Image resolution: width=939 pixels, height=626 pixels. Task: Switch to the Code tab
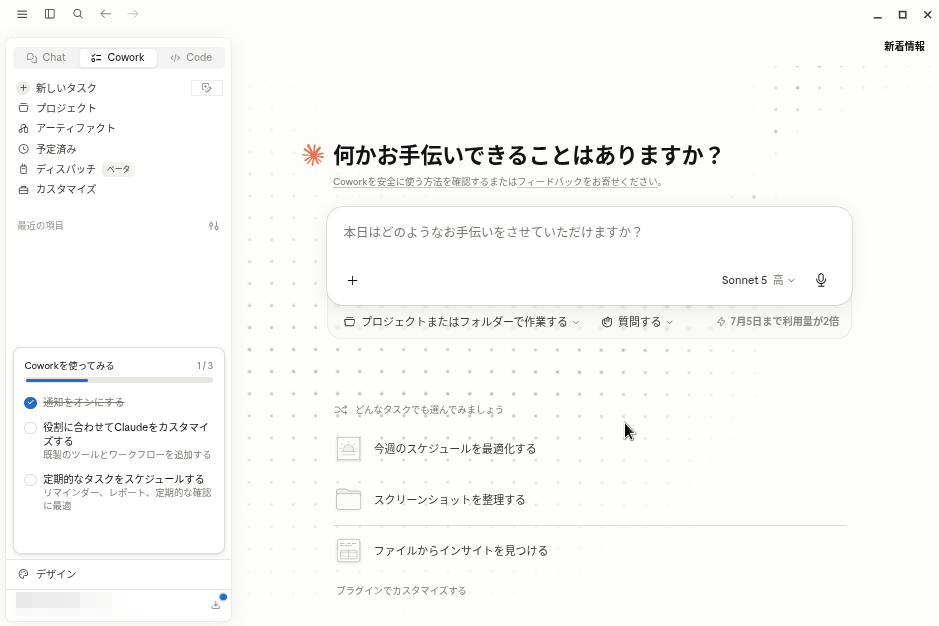(x=191, y=58)
